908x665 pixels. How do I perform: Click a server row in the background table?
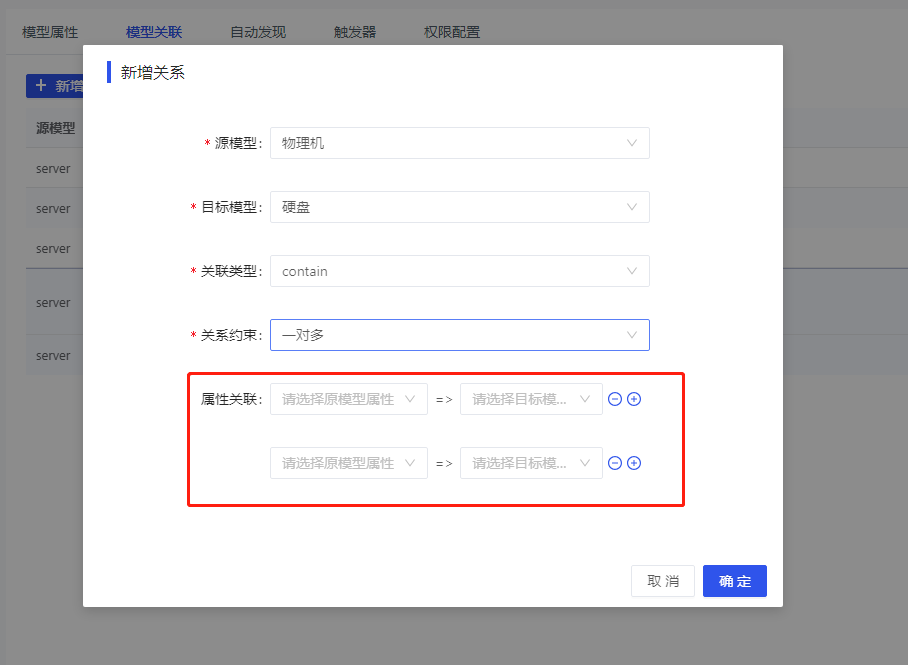(56, 168)
